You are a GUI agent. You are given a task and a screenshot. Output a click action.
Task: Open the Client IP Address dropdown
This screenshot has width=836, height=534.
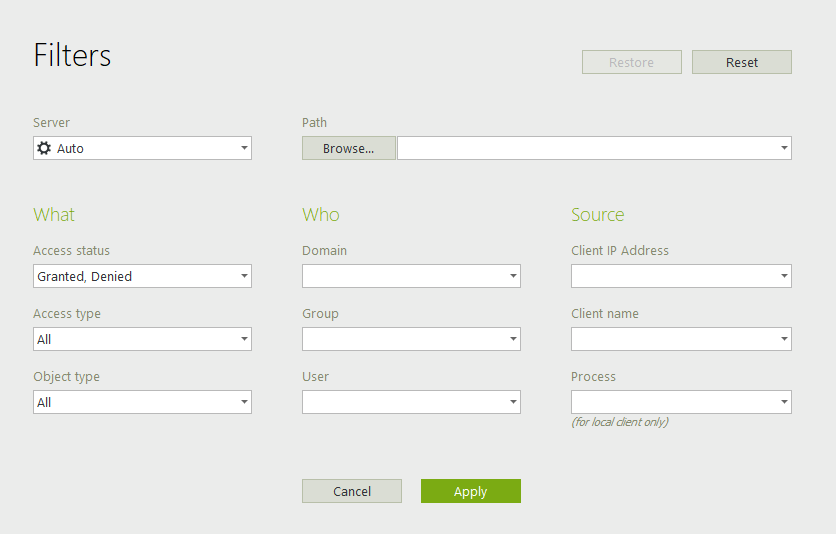click(x=681, y=276)
